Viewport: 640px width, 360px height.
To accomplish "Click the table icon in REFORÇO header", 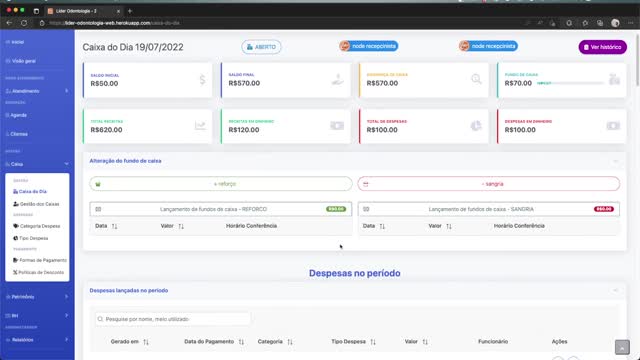I will (98, 209).
